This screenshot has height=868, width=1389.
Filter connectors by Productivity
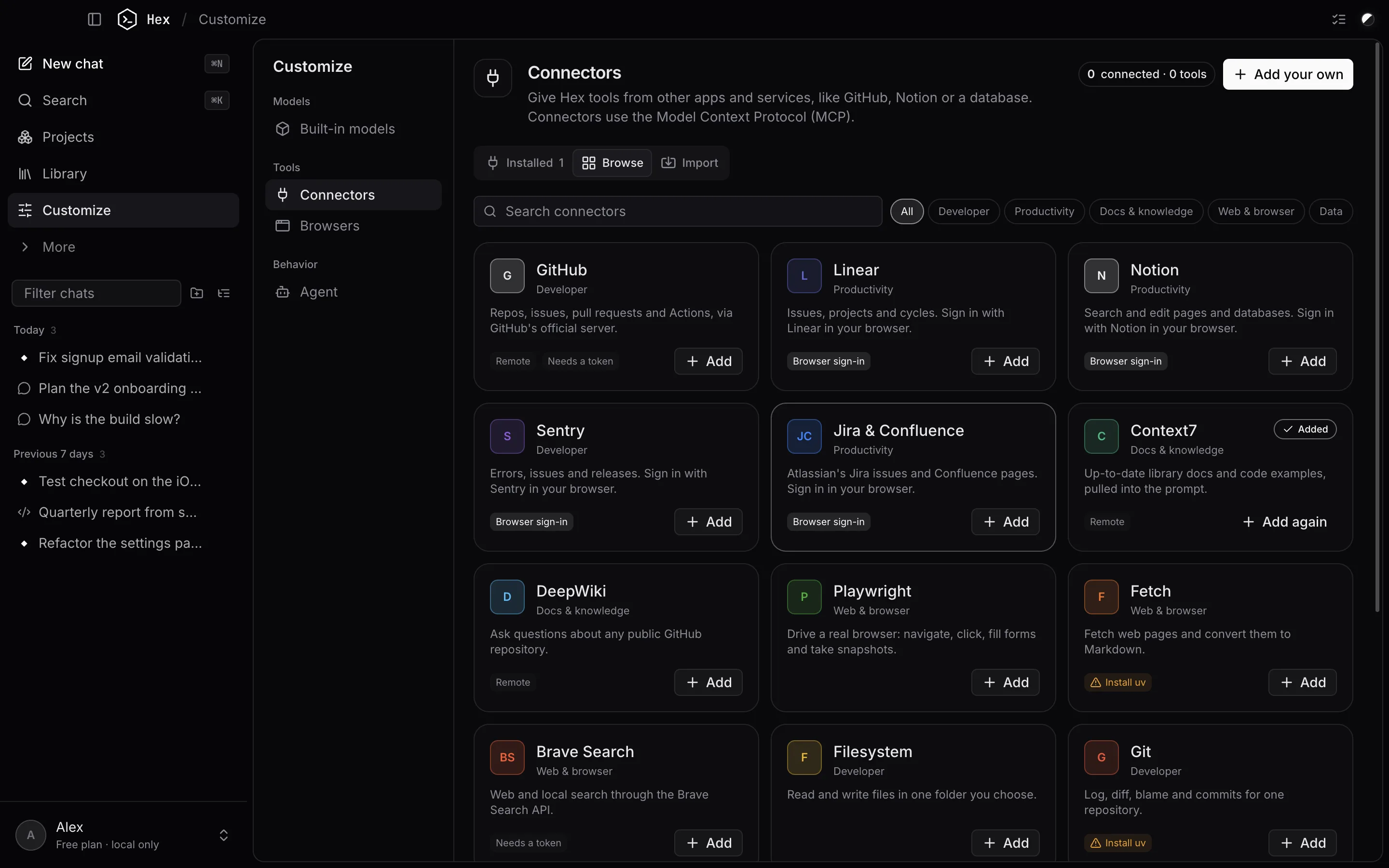coord(1044,211)
